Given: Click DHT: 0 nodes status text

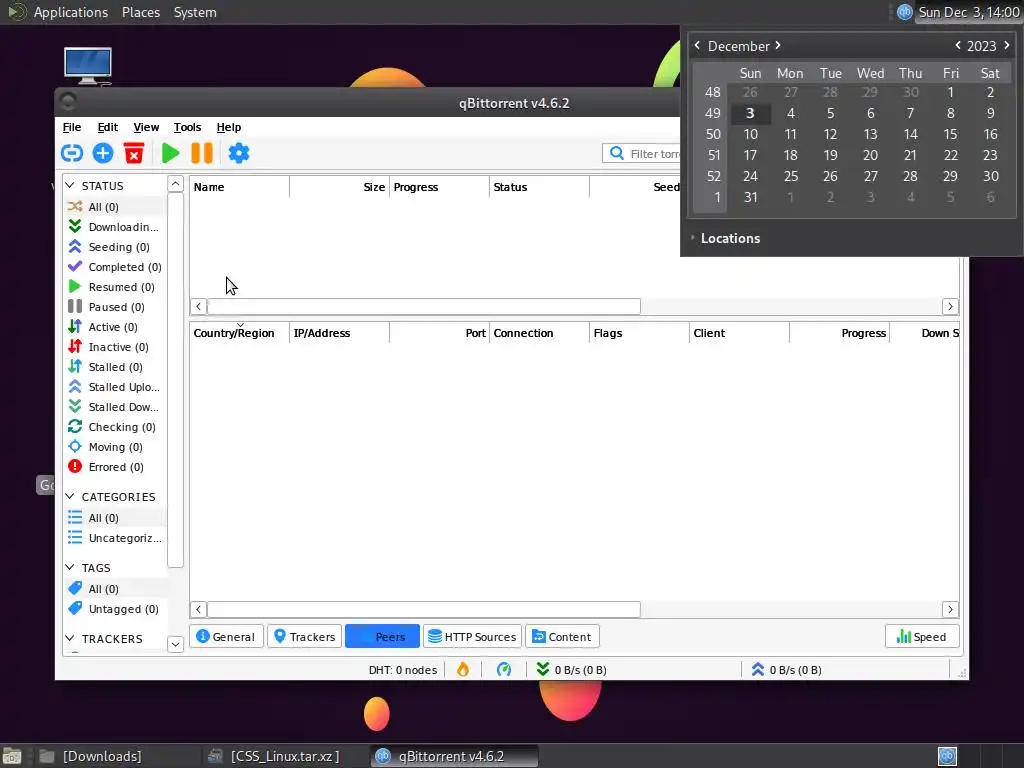Looking at the screenshot, I should [403, 670].
